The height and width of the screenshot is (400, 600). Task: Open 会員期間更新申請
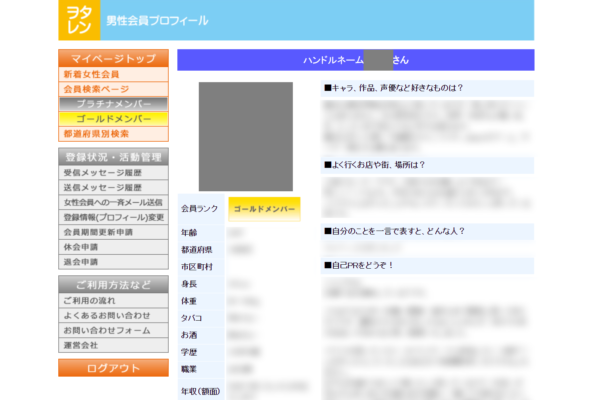point(113,232)
